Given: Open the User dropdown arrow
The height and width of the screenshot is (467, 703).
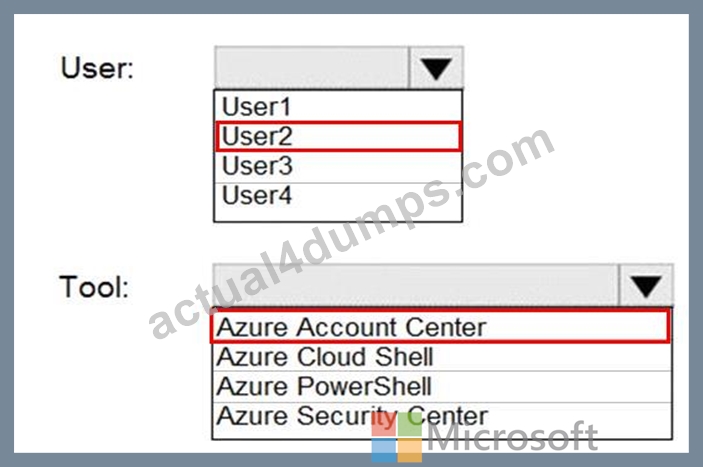Looking at the screenshot, I should (436, 68).
